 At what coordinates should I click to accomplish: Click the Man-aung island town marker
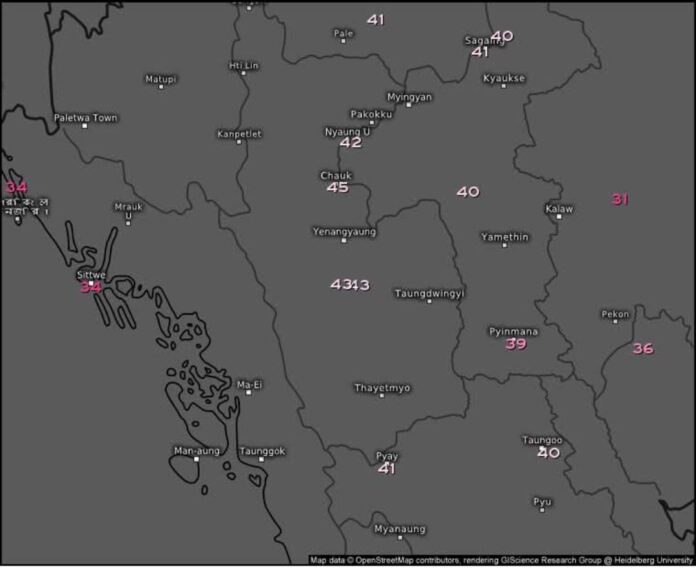tap(197, 461)
